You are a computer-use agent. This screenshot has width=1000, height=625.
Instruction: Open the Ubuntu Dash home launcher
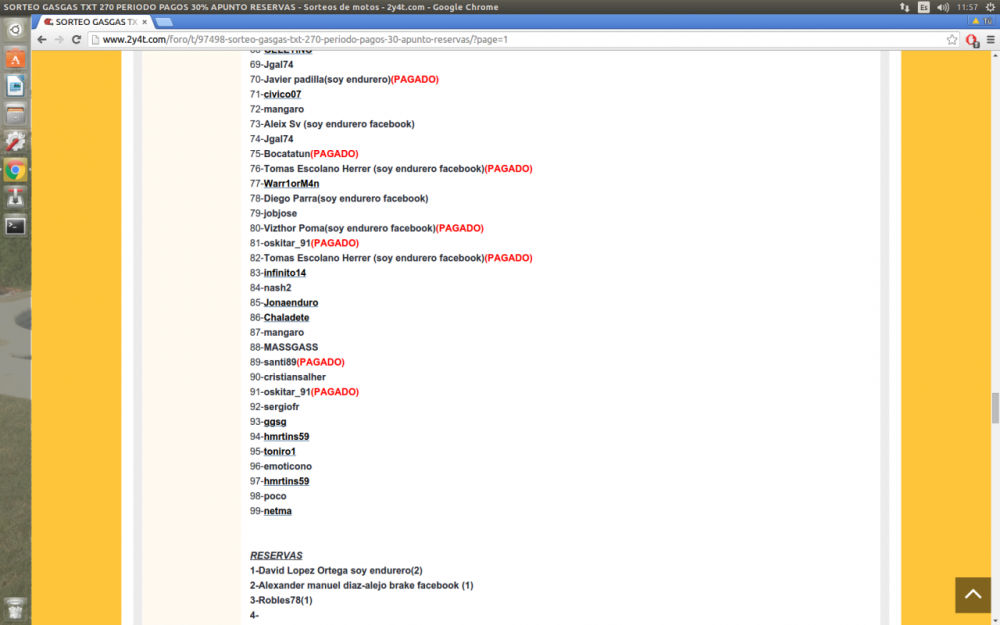click(15, 30)
